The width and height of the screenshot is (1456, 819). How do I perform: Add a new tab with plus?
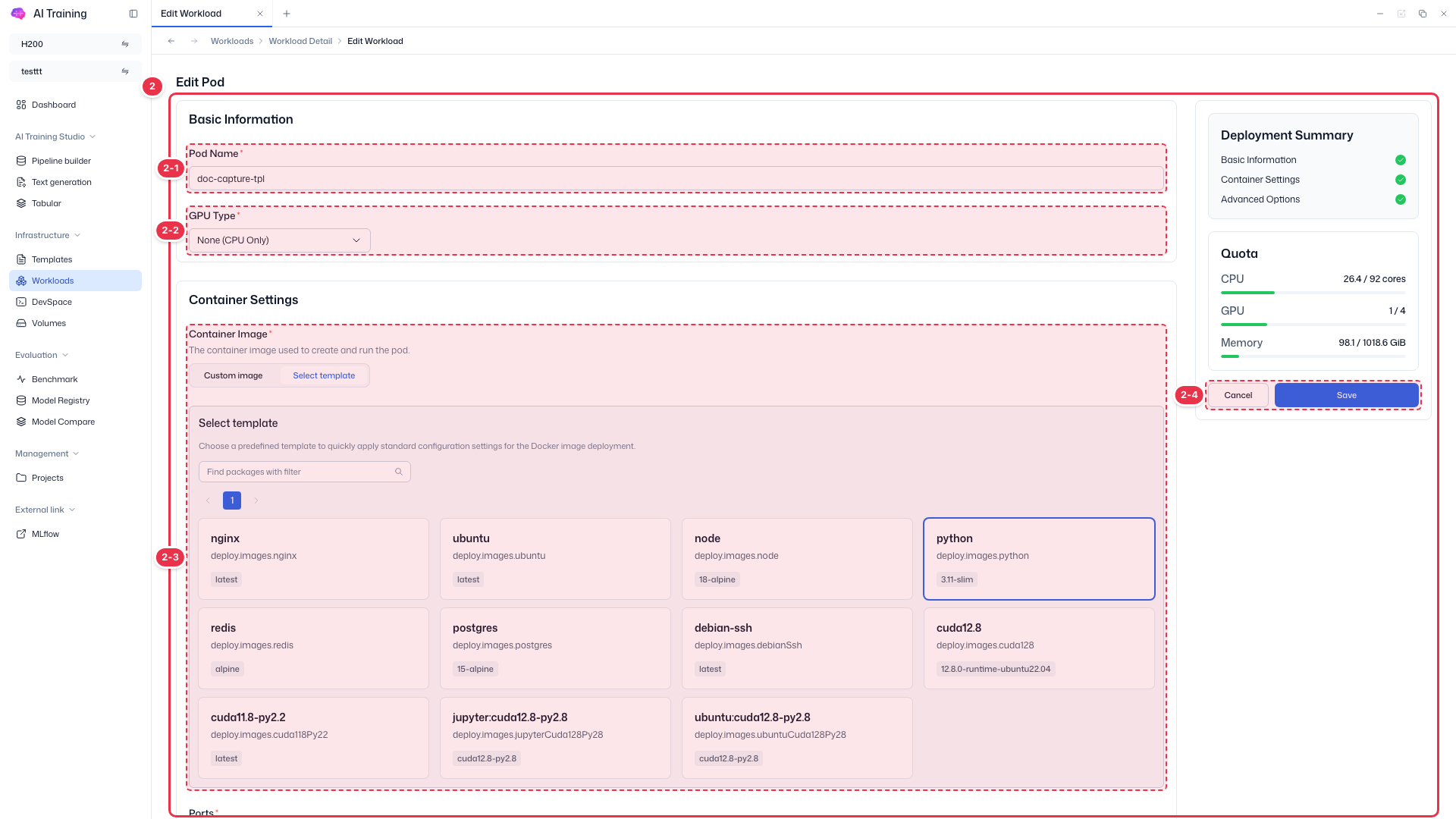point(287,14)
